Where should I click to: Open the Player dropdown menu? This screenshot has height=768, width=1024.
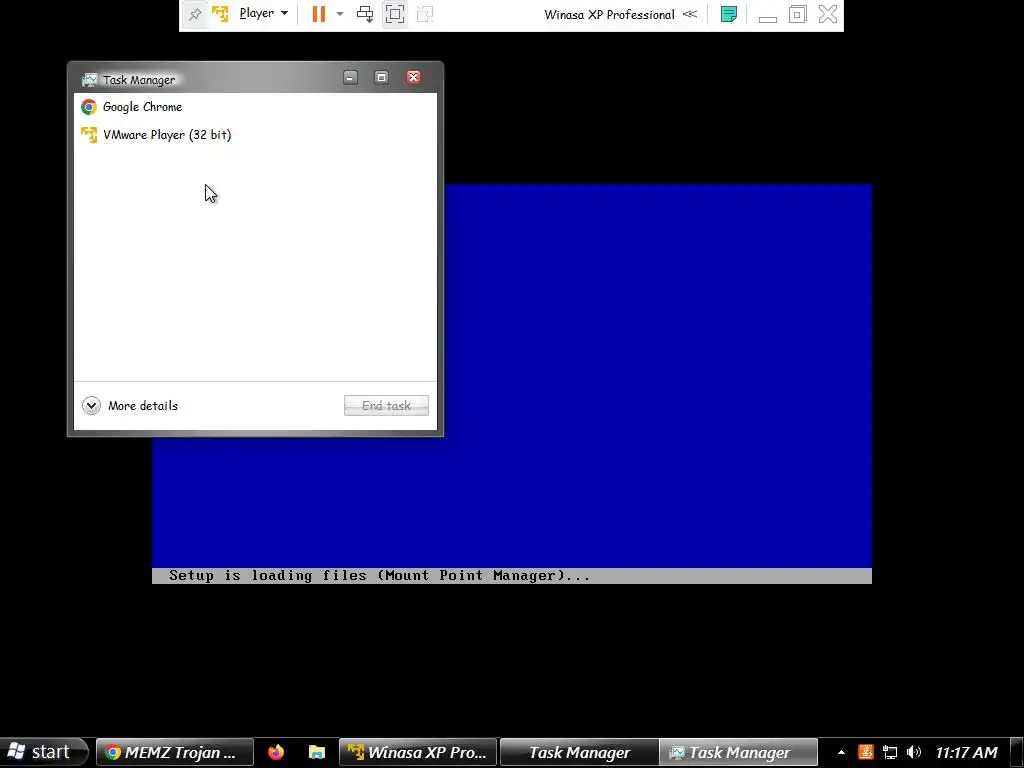(x=264, y=13)
